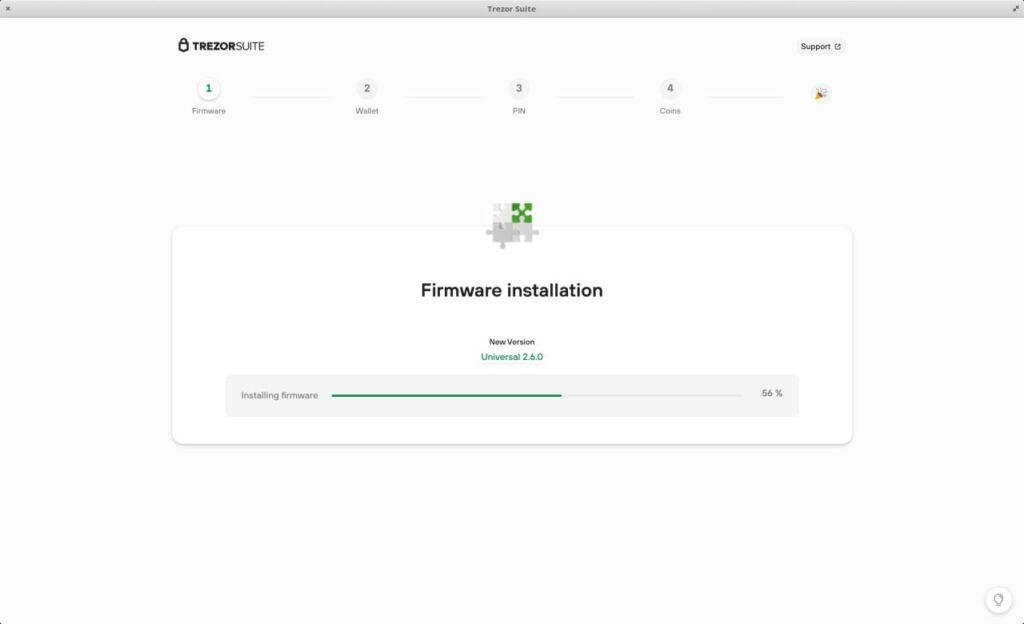Click the New Version label

(x=511, y=341)
